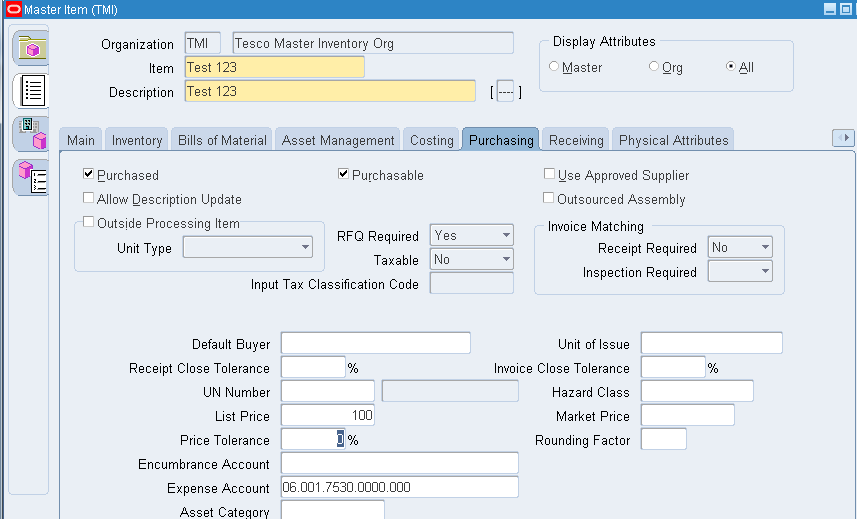
Task: Open the Physical Attributes tab
Action: tap(673, 140)
